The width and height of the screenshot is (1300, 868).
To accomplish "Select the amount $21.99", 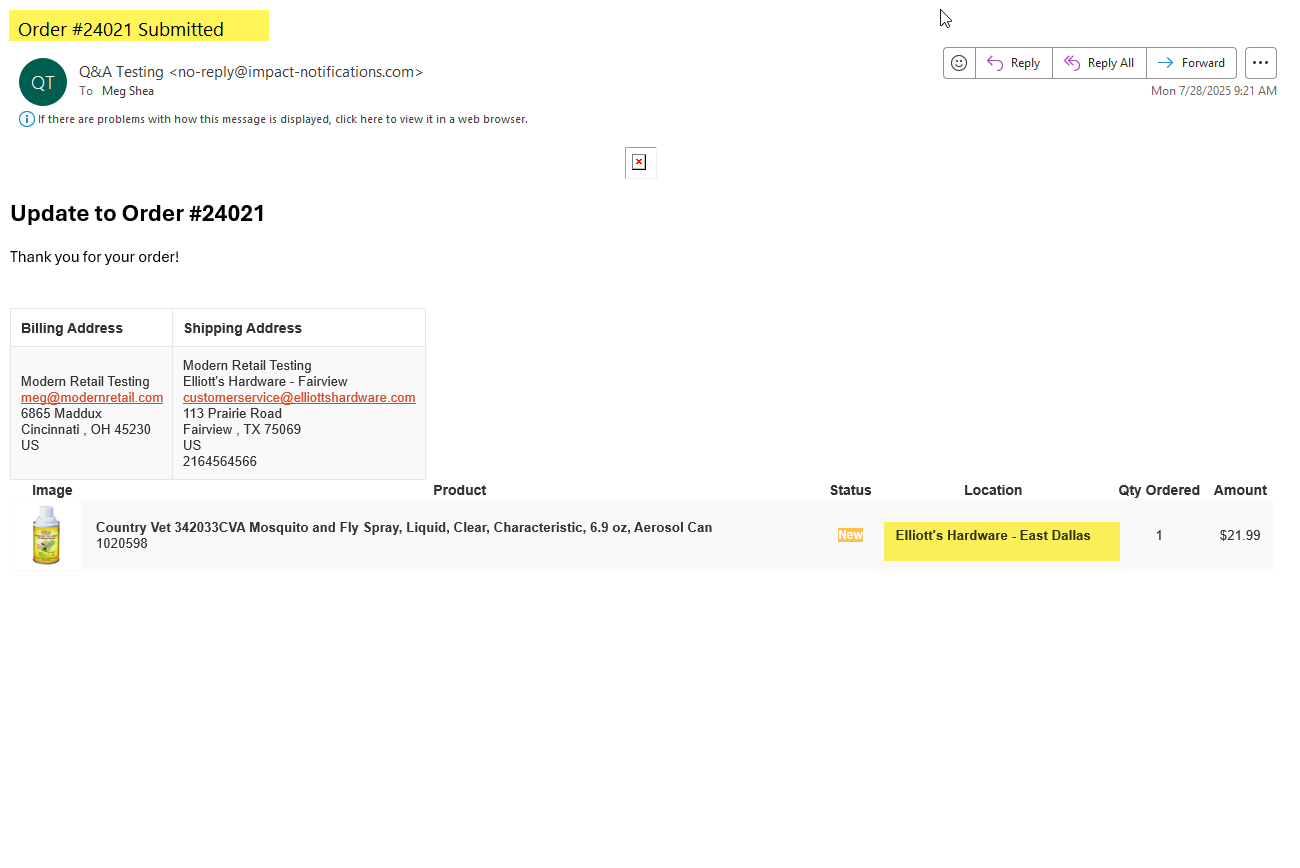I will (1240, 536).
